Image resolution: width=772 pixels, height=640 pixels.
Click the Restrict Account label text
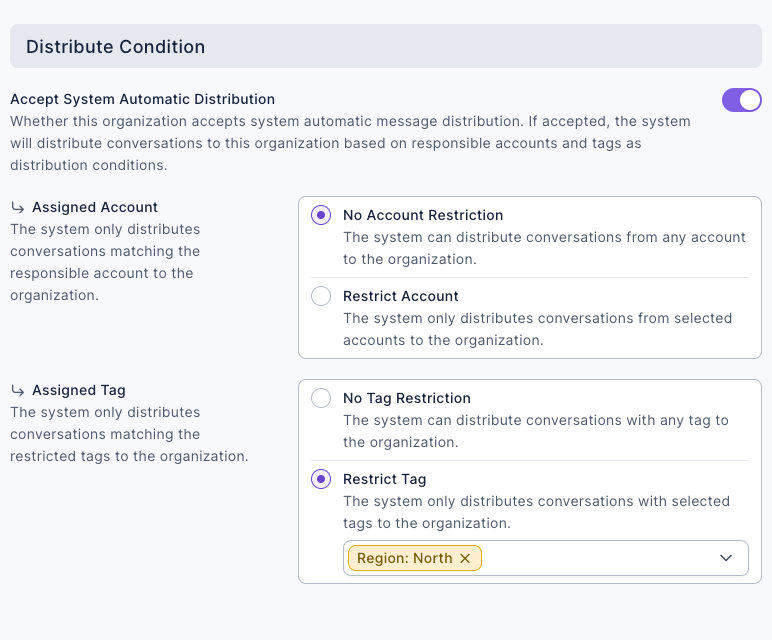[x=401, y=296]
